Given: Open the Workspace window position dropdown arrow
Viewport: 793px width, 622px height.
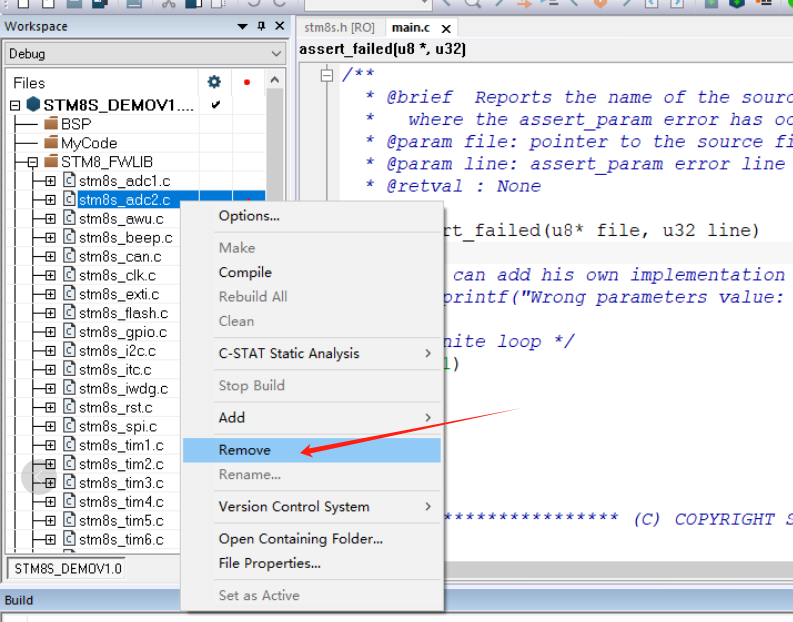Looking at the screenshot, I should point(243,26).
